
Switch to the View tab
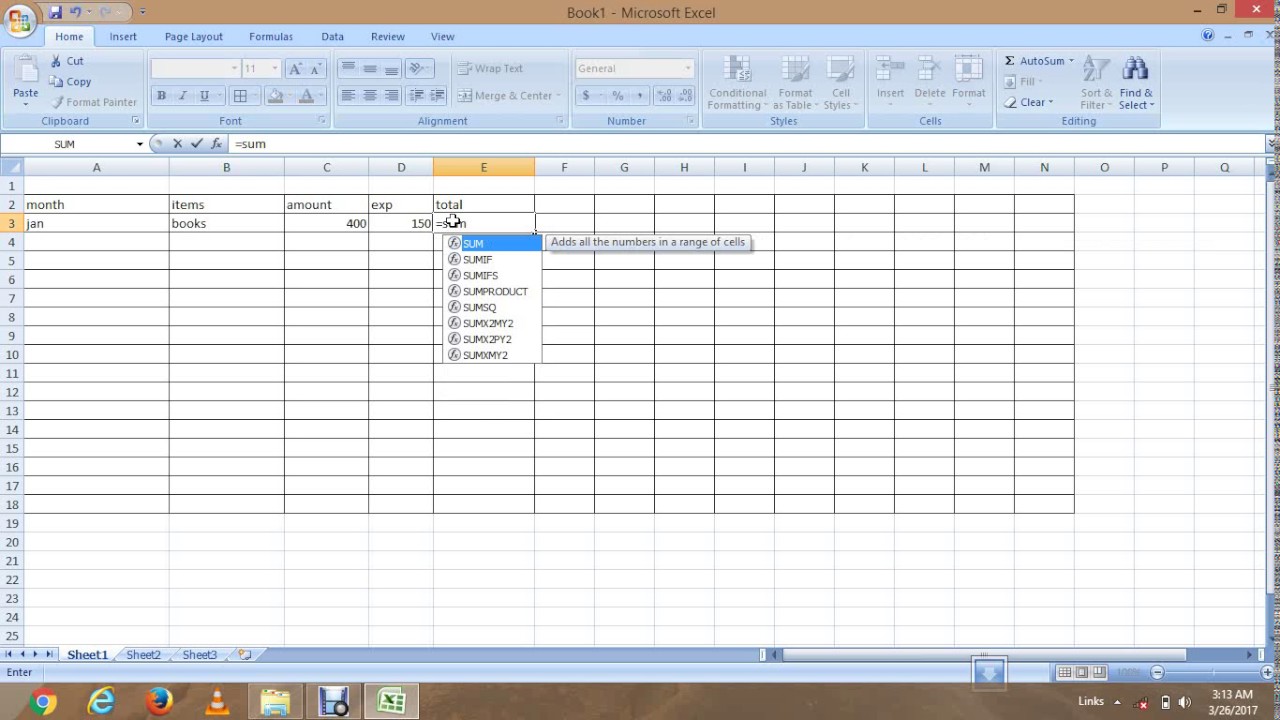tap(443, 36)
